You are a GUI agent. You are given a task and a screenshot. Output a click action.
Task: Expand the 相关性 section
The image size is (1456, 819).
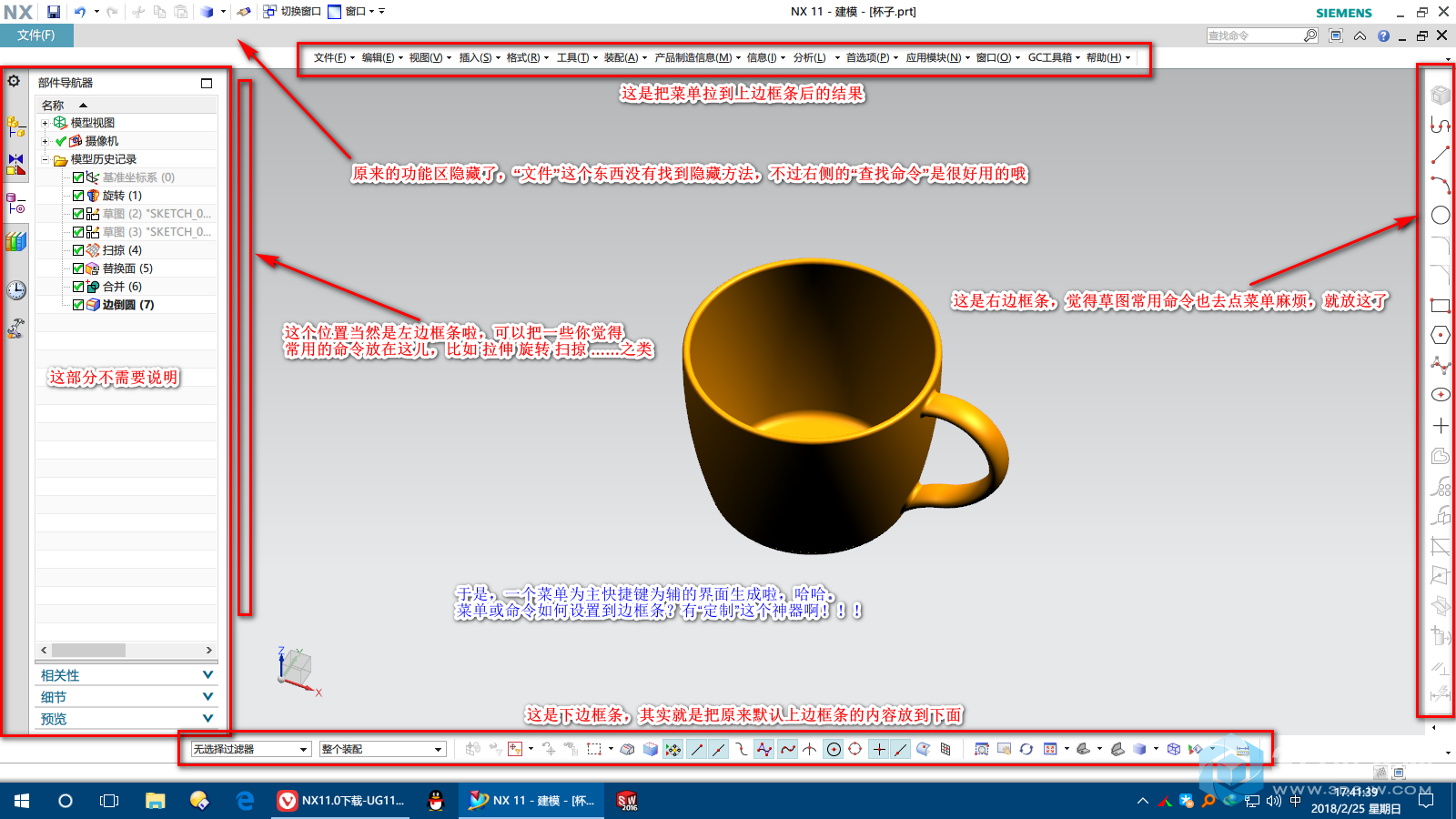(126, 675)
